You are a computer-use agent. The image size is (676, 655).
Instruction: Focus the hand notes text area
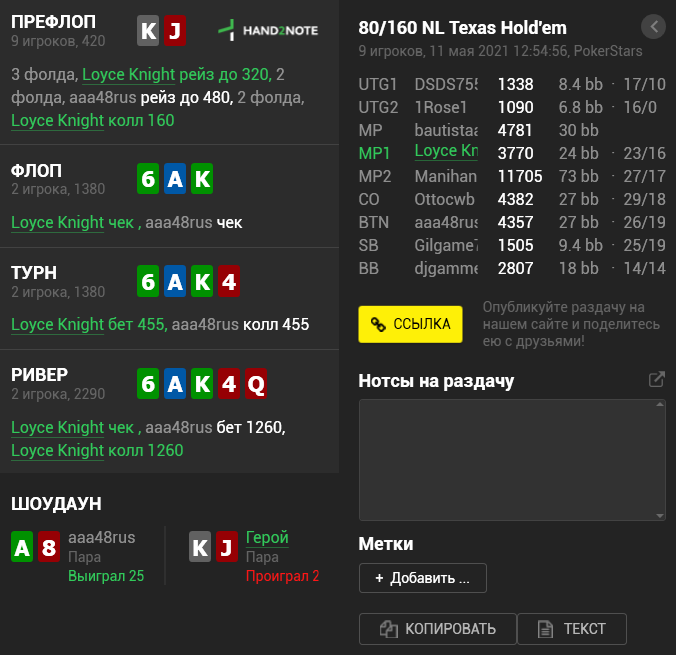(512, 460)
